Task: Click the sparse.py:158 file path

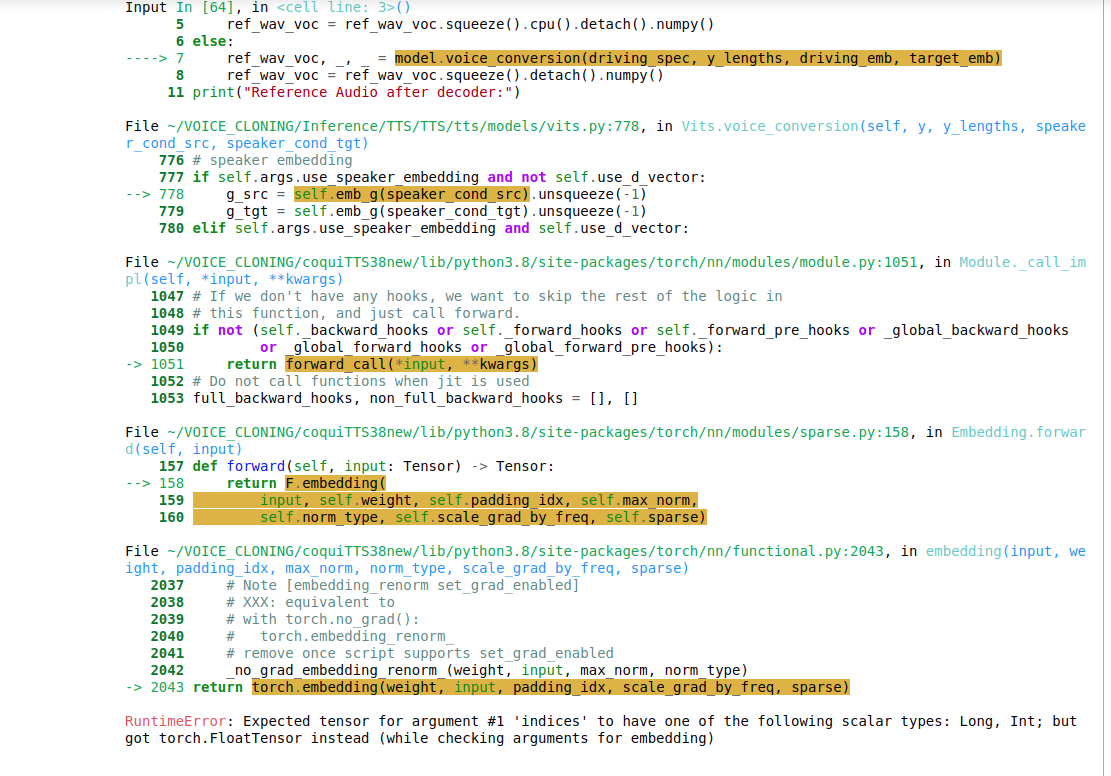Action: [538, 432]
